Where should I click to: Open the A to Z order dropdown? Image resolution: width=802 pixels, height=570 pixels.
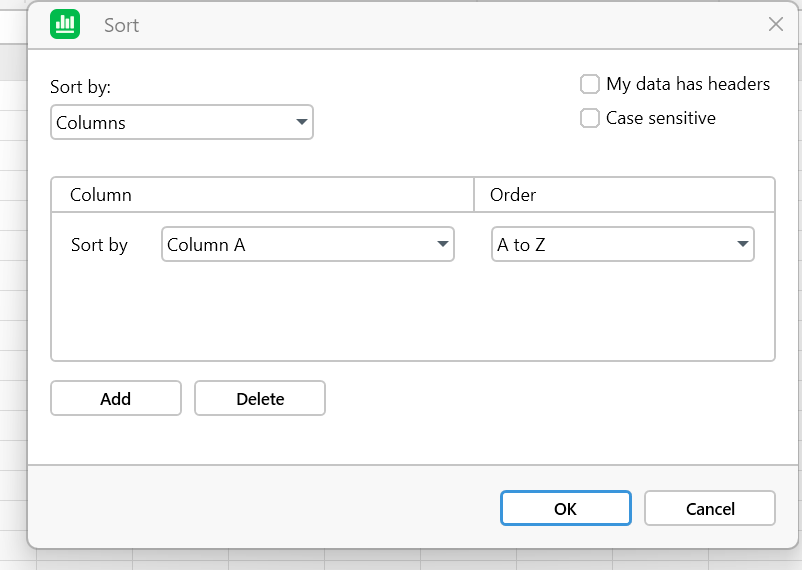[x=622, y=245]
